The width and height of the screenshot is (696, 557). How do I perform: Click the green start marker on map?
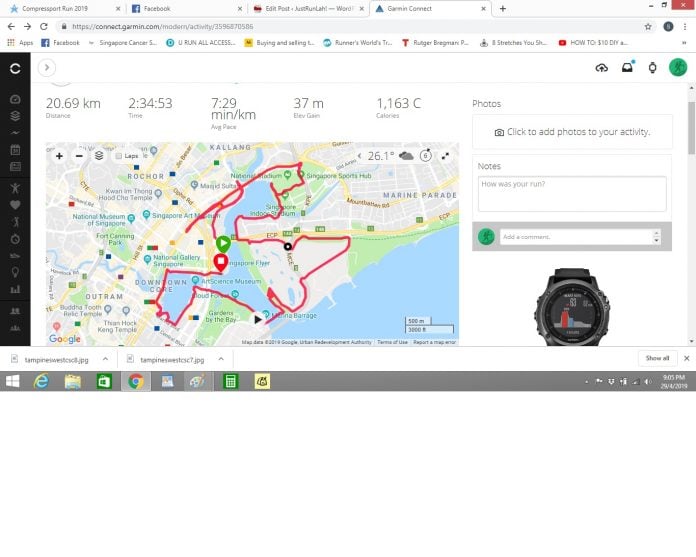point(223,244)
